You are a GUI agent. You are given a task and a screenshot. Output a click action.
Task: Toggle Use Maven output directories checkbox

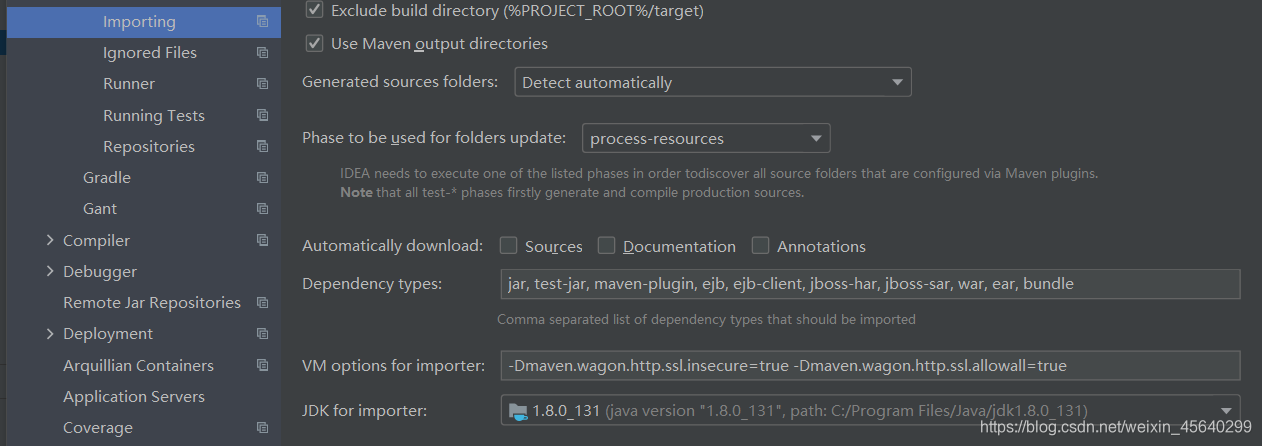click(314, 43)
